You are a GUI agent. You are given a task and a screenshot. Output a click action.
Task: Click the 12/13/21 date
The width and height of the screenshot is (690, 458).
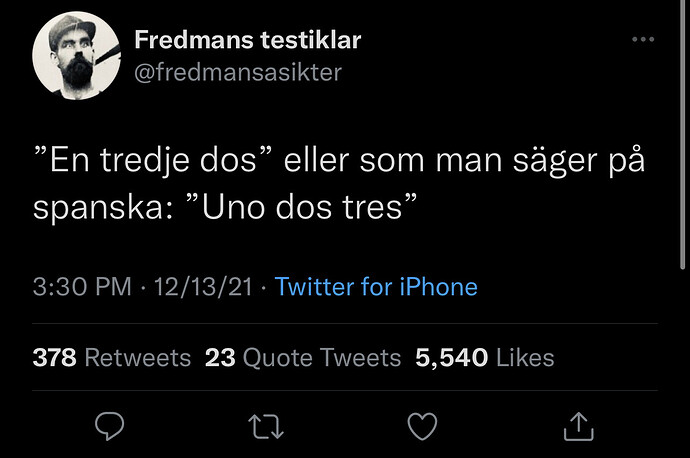coord(203,287)
